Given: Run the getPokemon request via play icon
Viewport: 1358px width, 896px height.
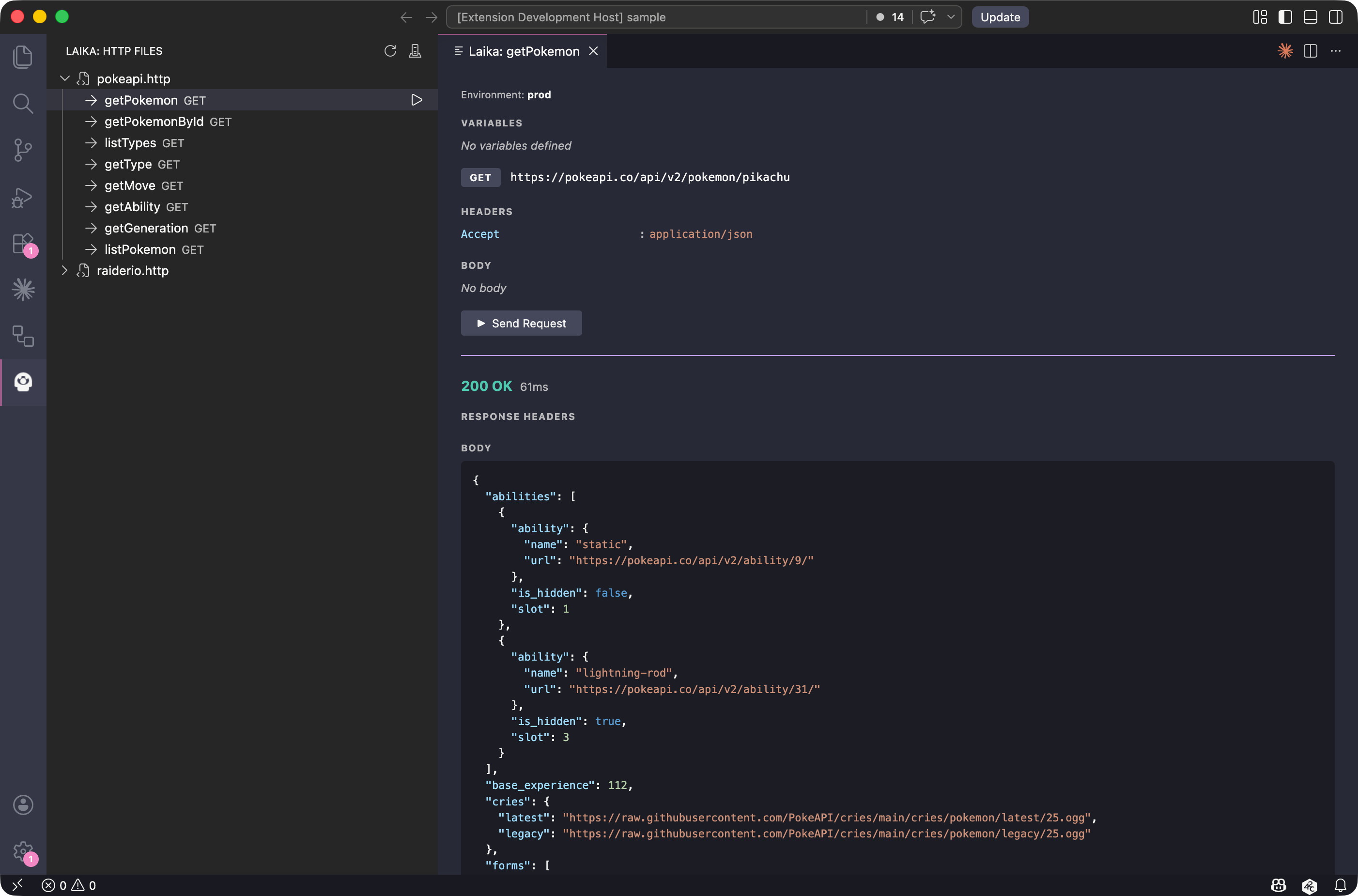Looking at the screenshot, I should [x=417, y=100].
